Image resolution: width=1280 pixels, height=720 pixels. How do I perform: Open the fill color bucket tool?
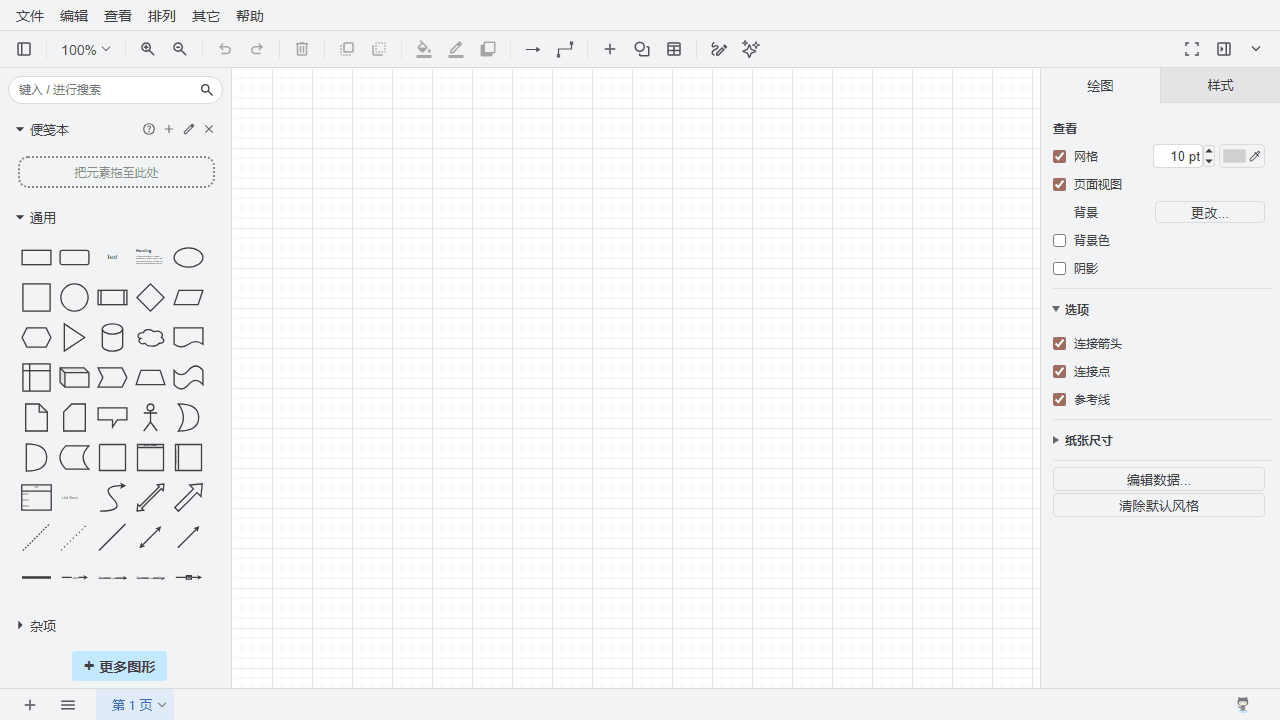[424, 49]
